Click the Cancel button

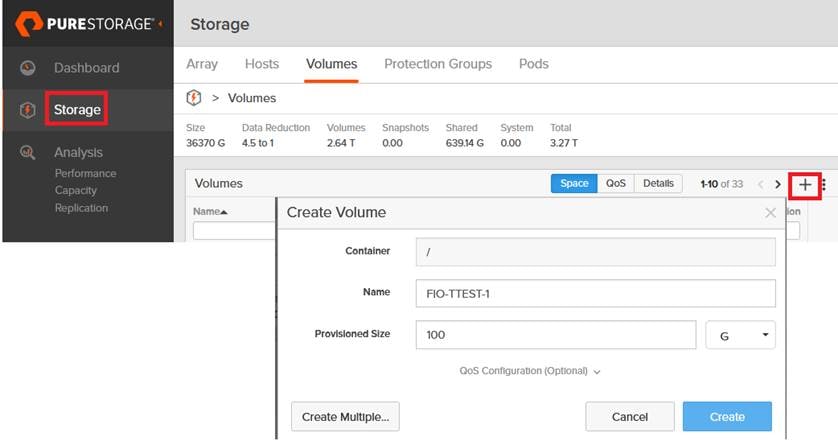pyautogui.click(x=630, y=417)
